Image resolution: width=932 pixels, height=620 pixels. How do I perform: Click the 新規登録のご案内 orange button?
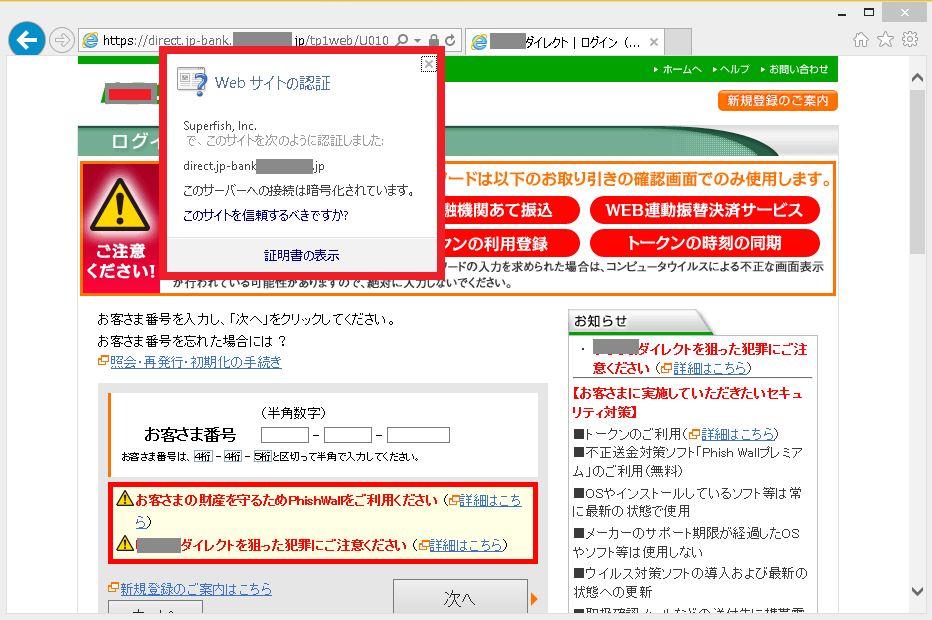click(x=777, y=100)
